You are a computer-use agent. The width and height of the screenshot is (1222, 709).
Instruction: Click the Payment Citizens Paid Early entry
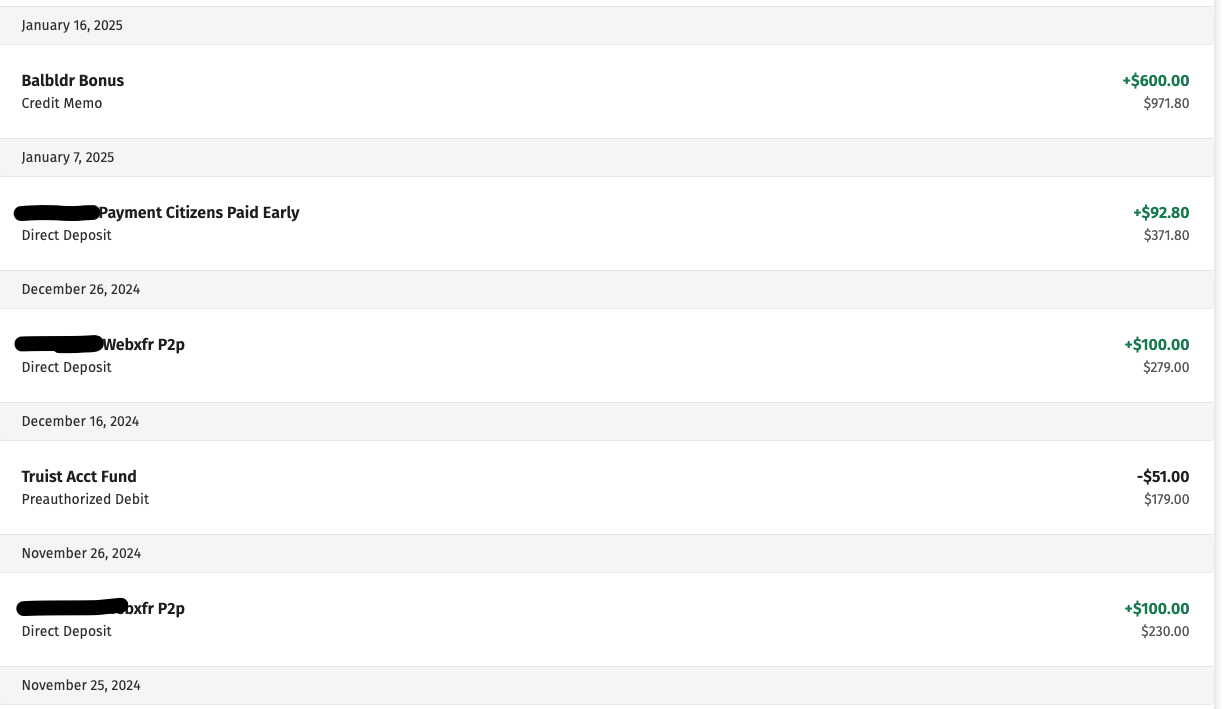click(x=199, y=213)
